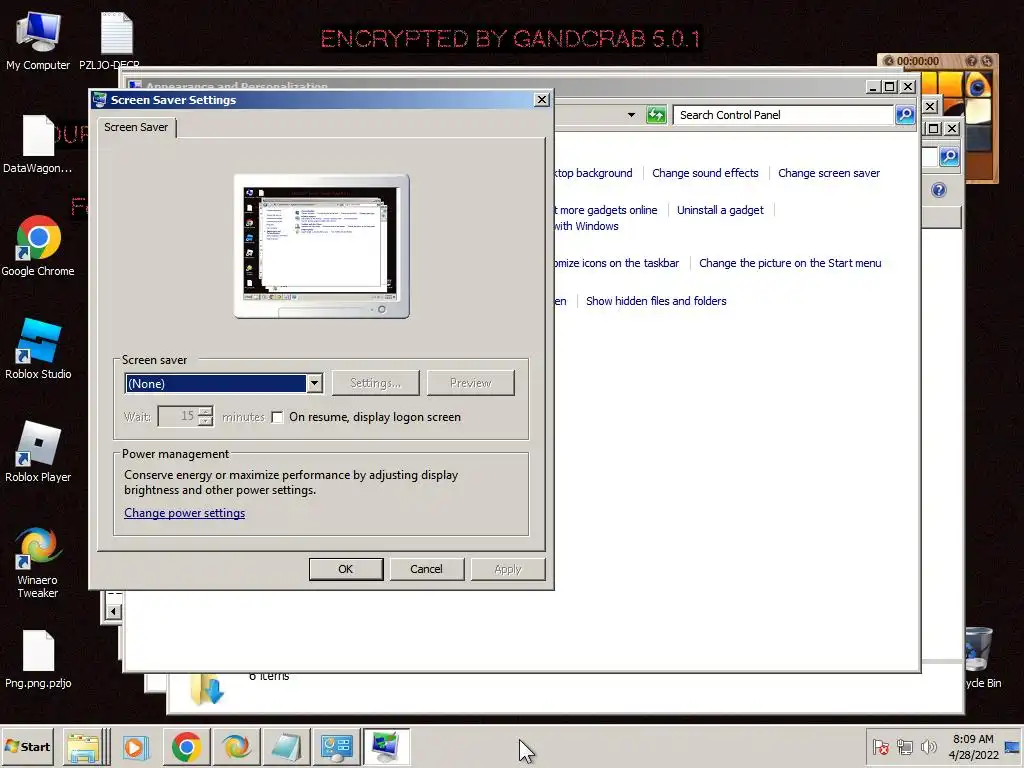
Task: Click Control Panel search magnifier button
Action: click(905, 115)
